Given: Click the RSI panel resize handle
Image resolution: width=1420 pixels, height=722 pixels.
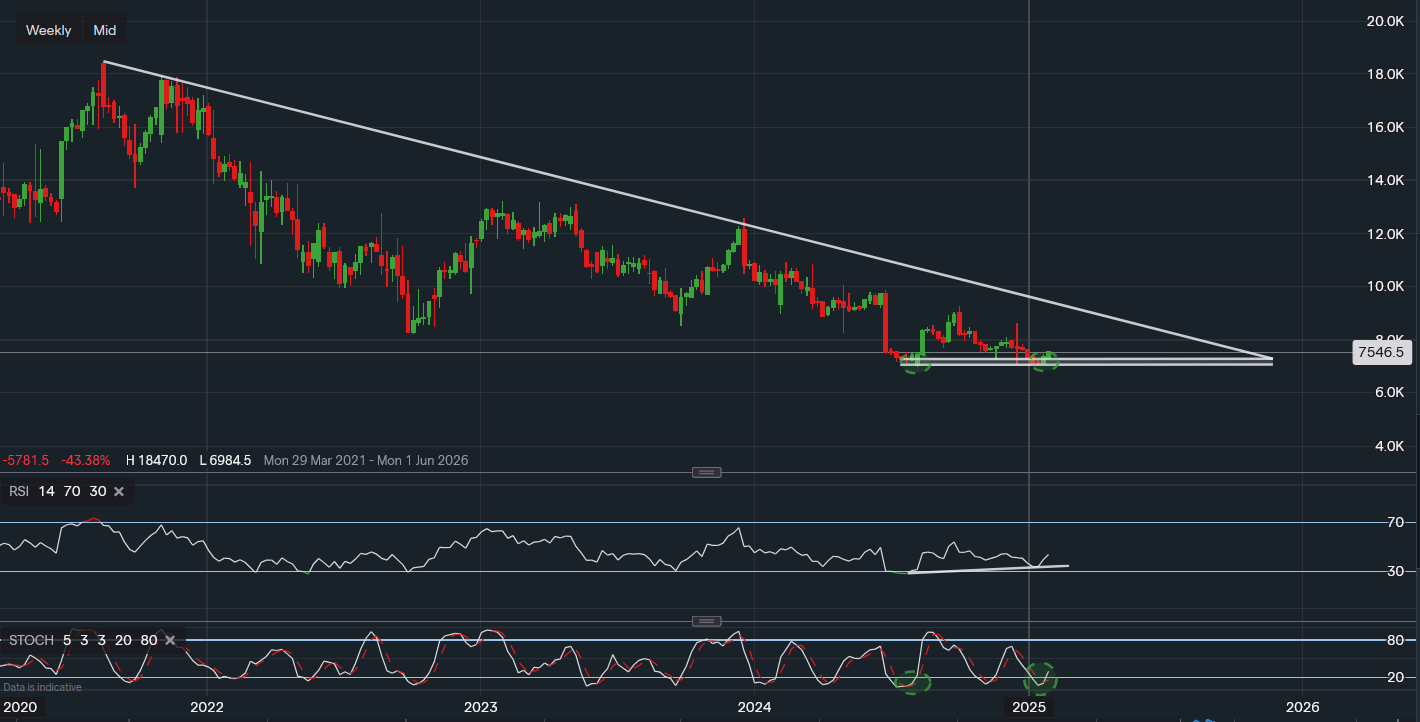Looking at the screenshot, I should point(706,472).
